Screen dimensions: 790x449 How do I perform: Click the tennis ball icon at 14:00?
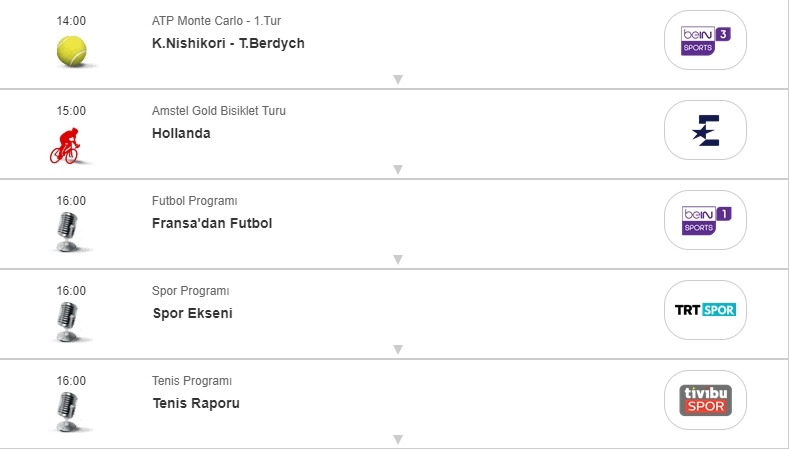tap(72, 51)
